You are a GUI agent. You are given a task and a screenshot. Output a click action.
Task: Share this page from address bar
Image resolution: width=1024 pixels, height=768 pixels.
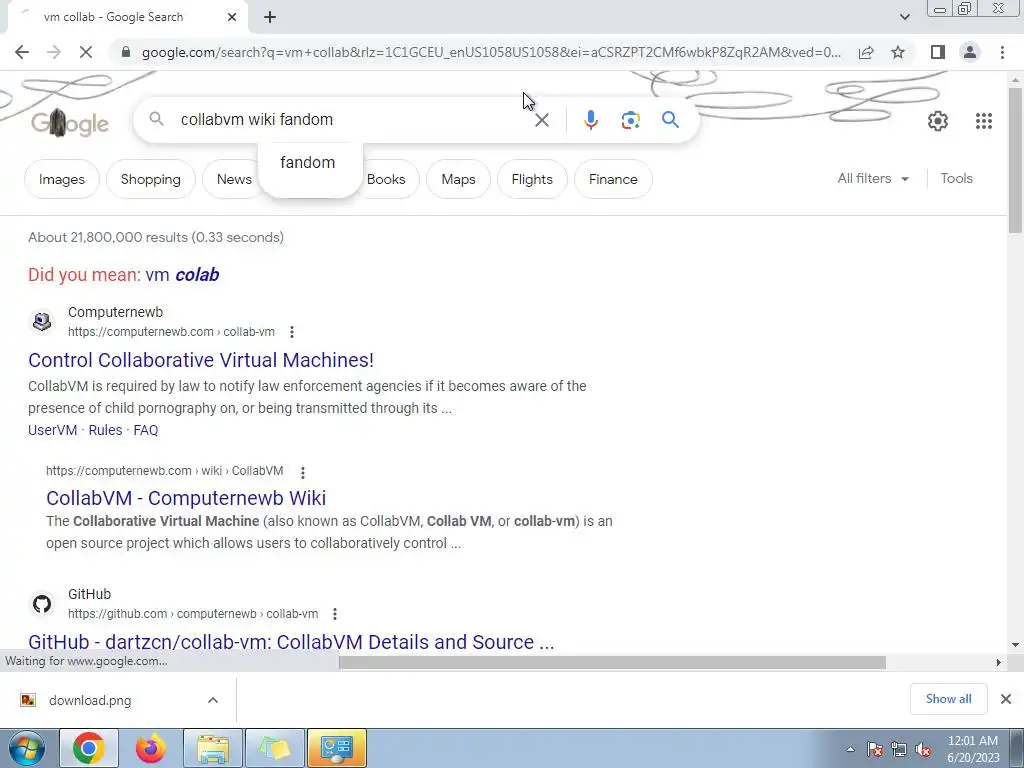pyautogui.click(x=866, y=52)
